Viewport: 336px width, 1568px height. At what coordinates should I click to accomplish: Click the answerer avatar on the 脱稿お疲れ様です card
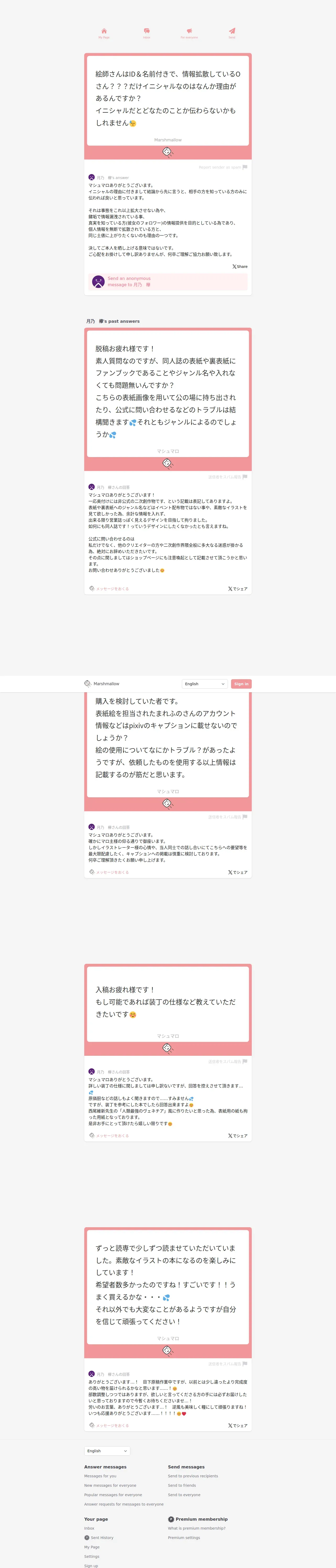(92, 487)
